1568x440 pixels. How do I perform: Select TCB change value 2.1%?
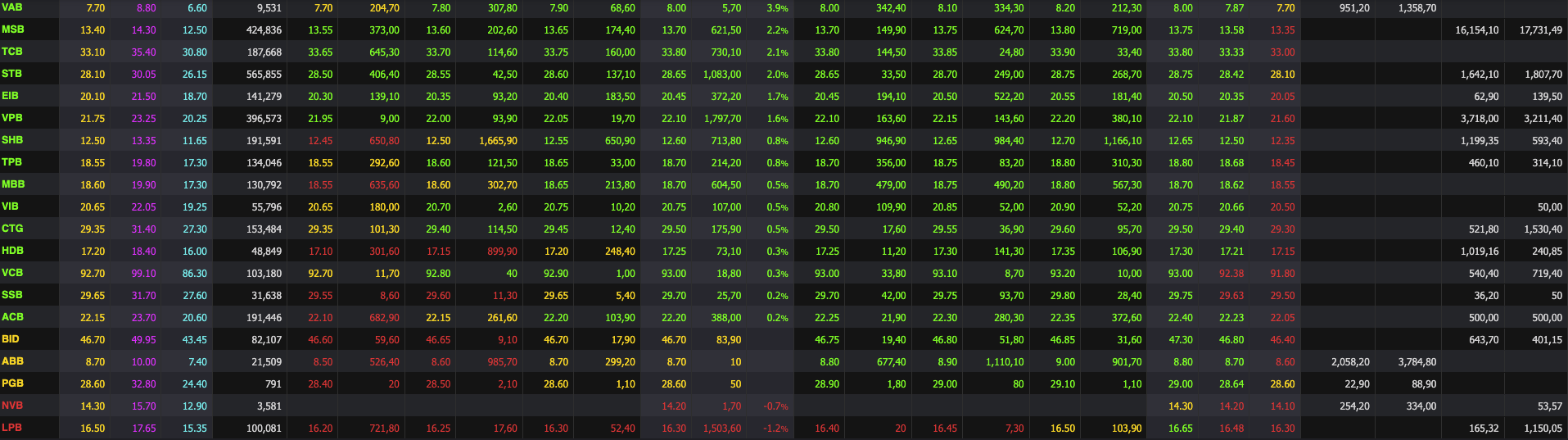(778, 52)
